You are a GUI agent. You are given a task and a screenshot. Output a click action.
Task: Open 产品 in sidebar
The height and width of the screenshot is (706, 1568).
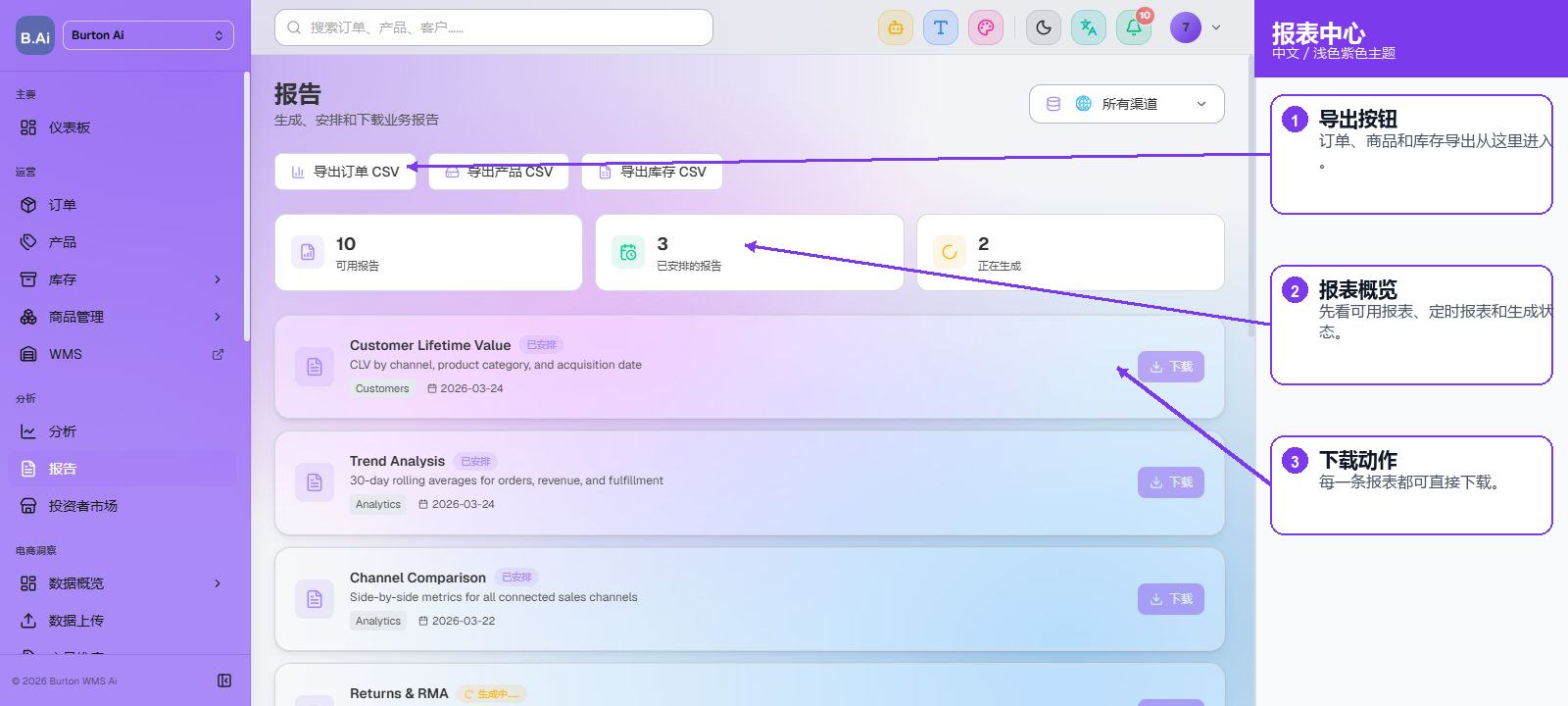pos(122,242)
